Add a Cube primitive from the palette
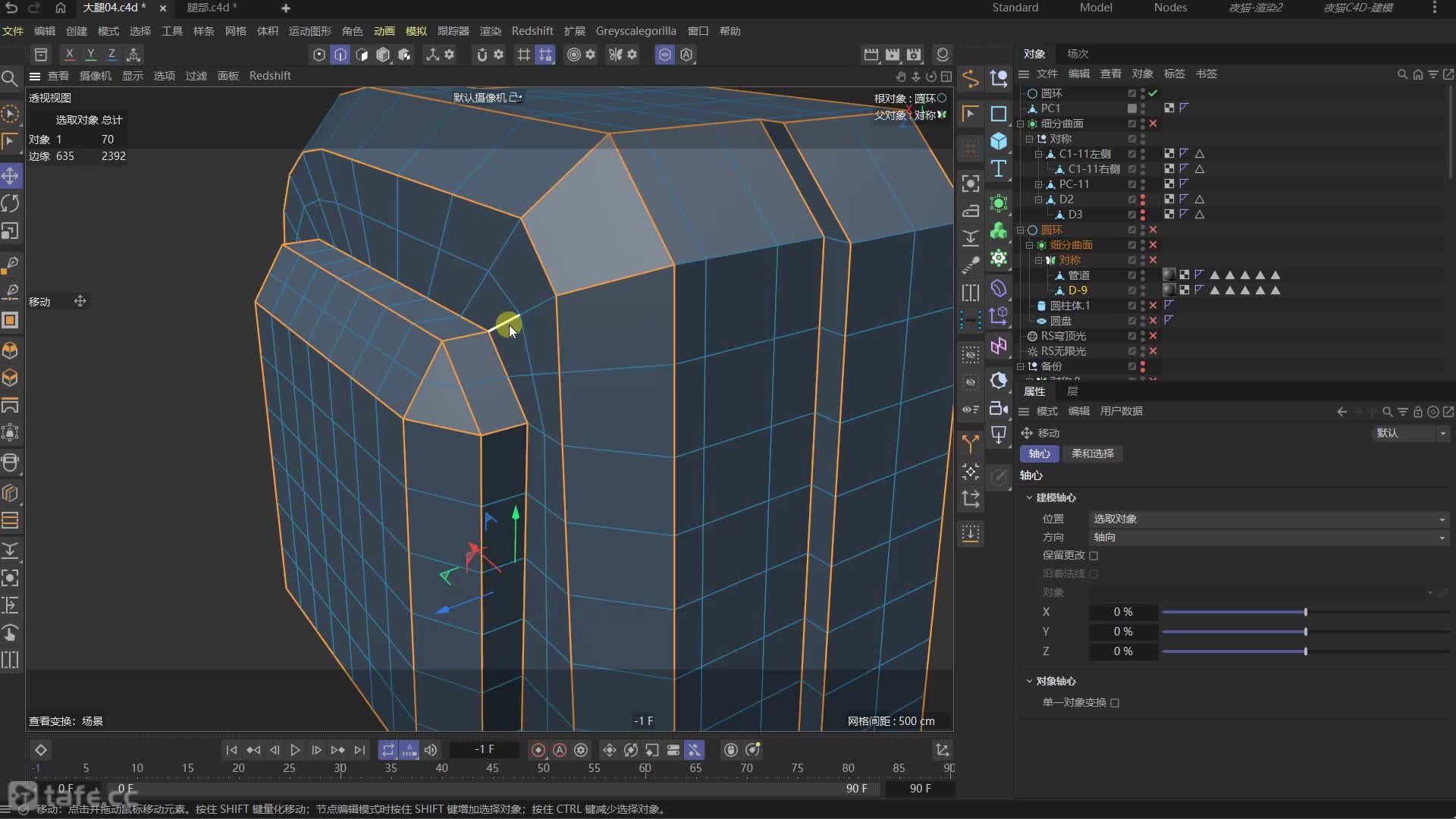 [x=999, y=141]
